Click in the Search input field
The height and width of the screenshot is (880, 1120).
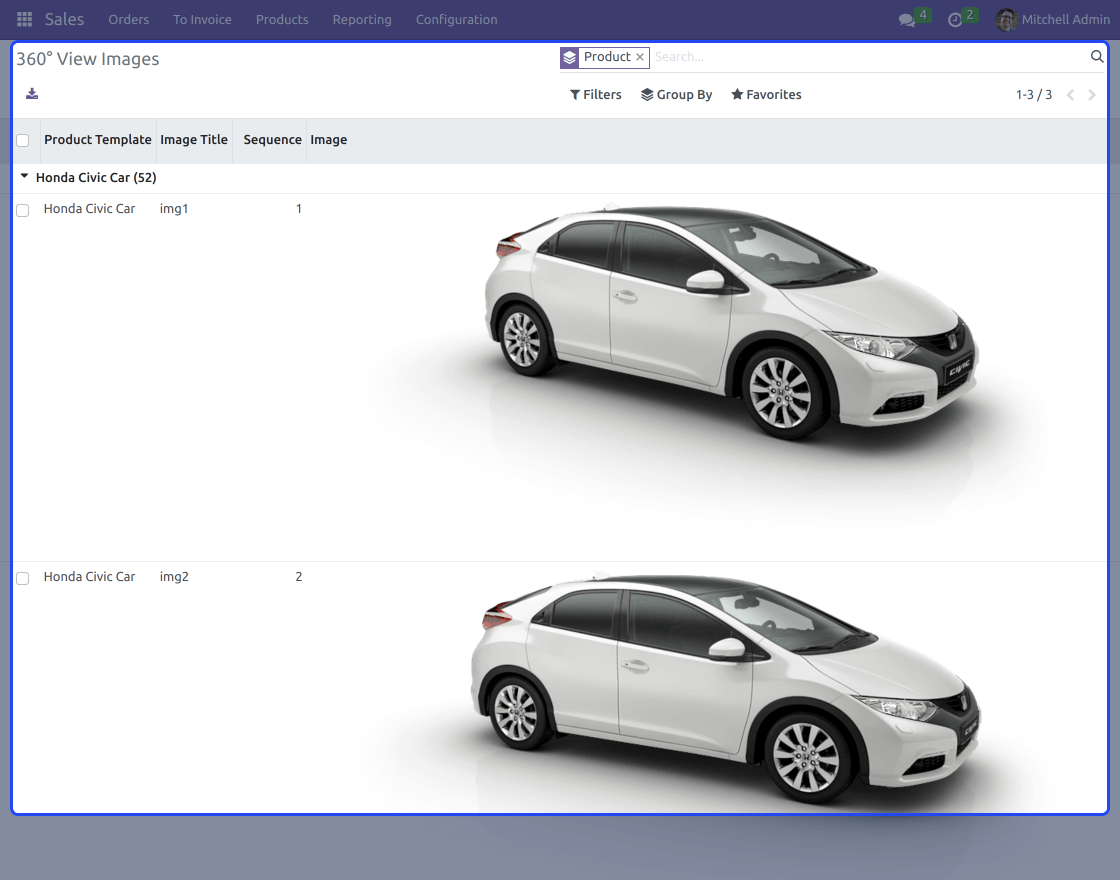869,57
